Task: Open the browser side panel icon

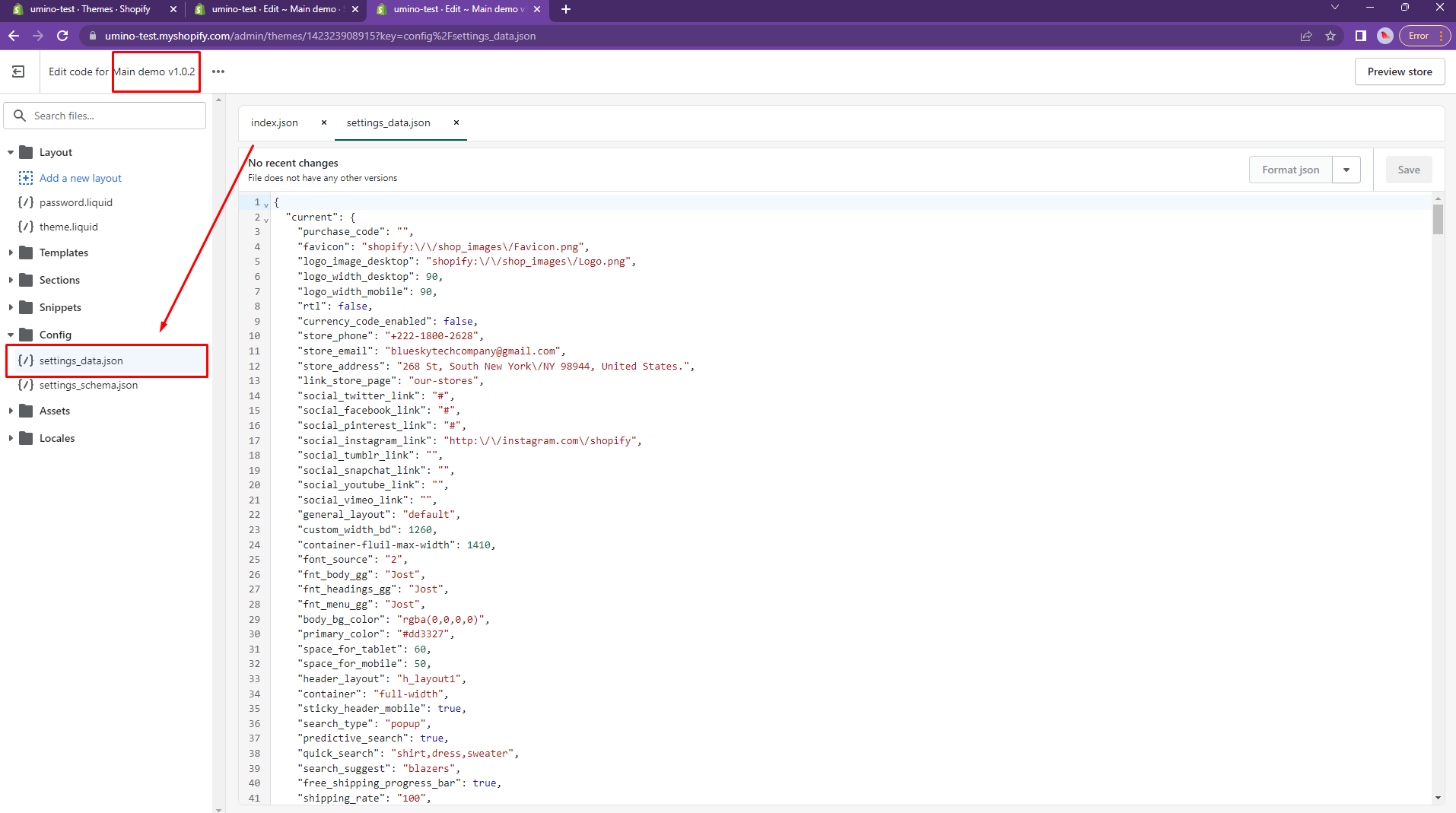Action: [1361, 36]
